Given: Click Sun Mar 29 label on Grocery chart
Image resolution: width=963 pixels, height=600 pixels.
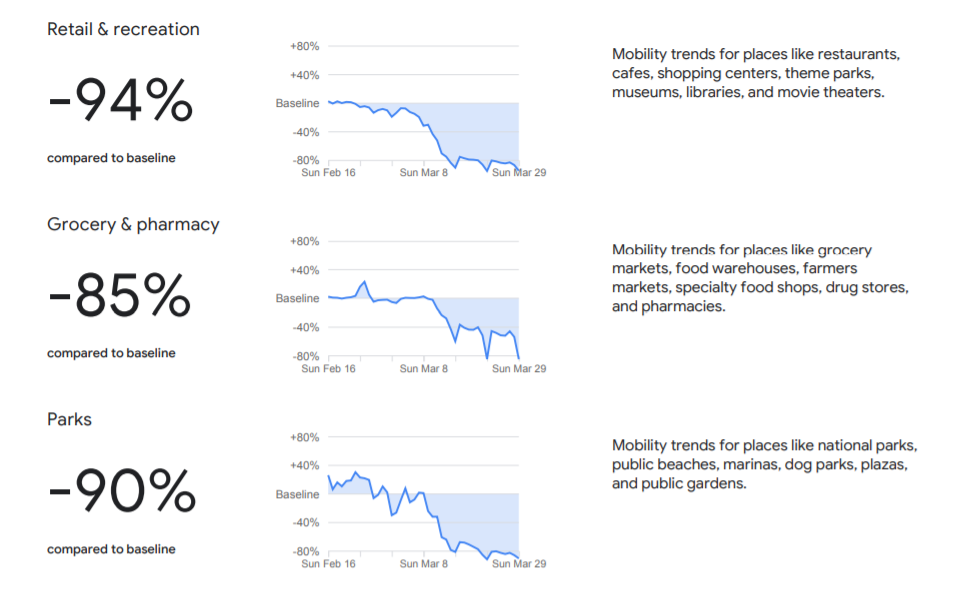Looking at the screenshot, I should (x=519, y=368).
